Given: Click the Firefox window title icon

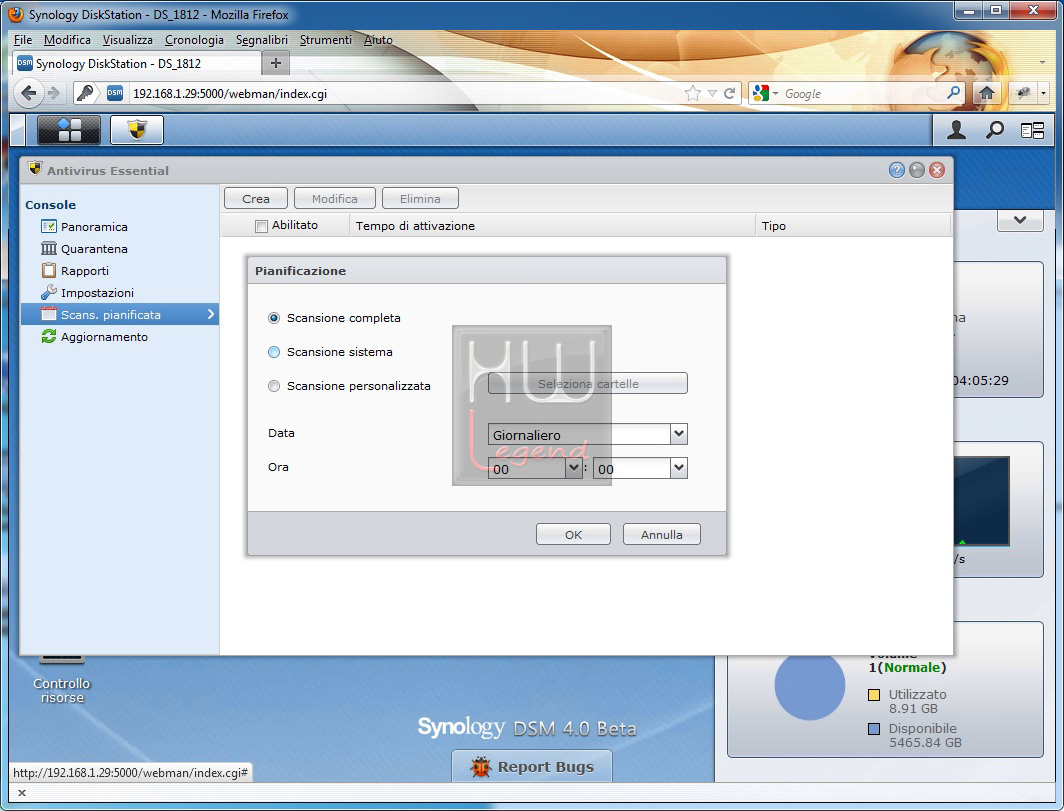Looking at the screenshot, I should tap(16, 14).
